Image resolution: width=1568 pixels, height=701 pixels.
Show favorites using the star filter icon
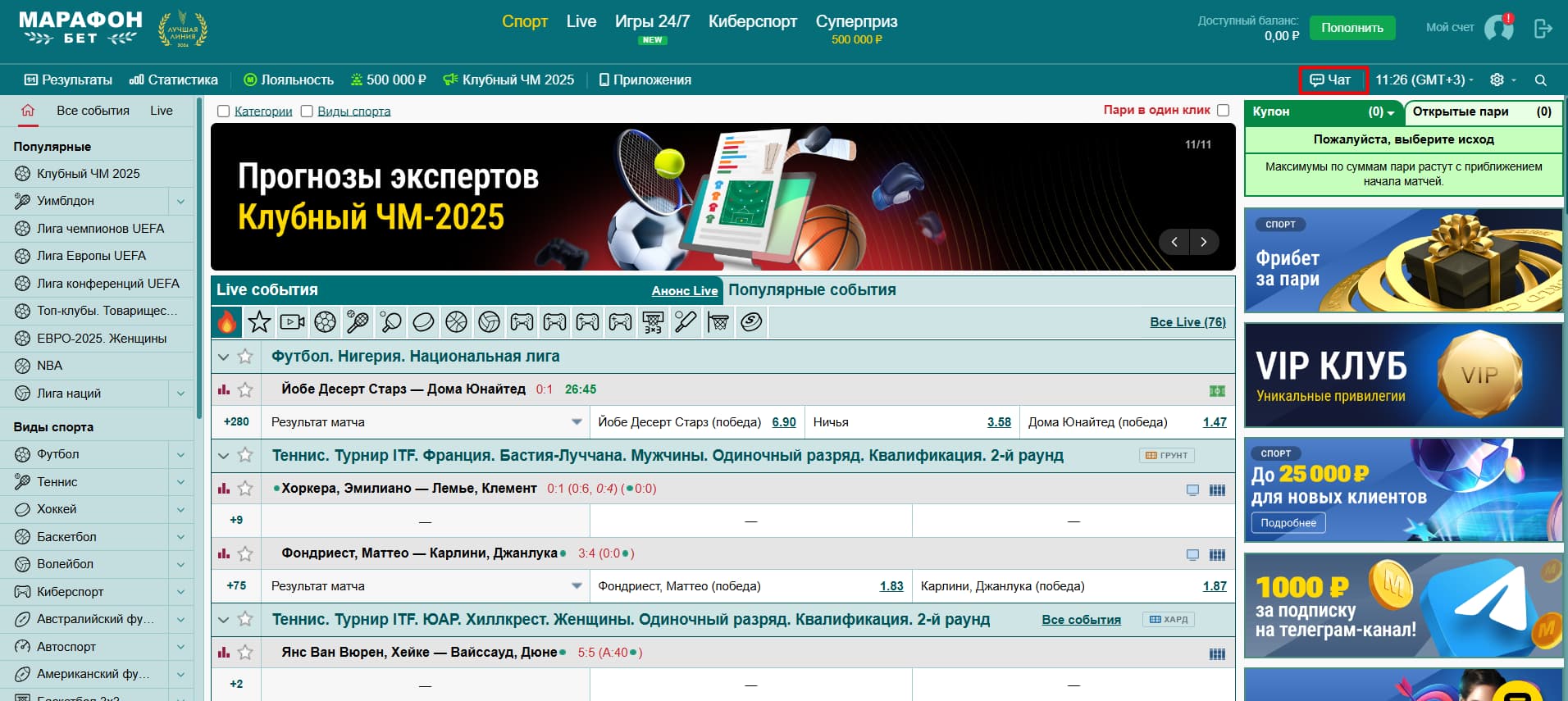(x=259, y=322)
